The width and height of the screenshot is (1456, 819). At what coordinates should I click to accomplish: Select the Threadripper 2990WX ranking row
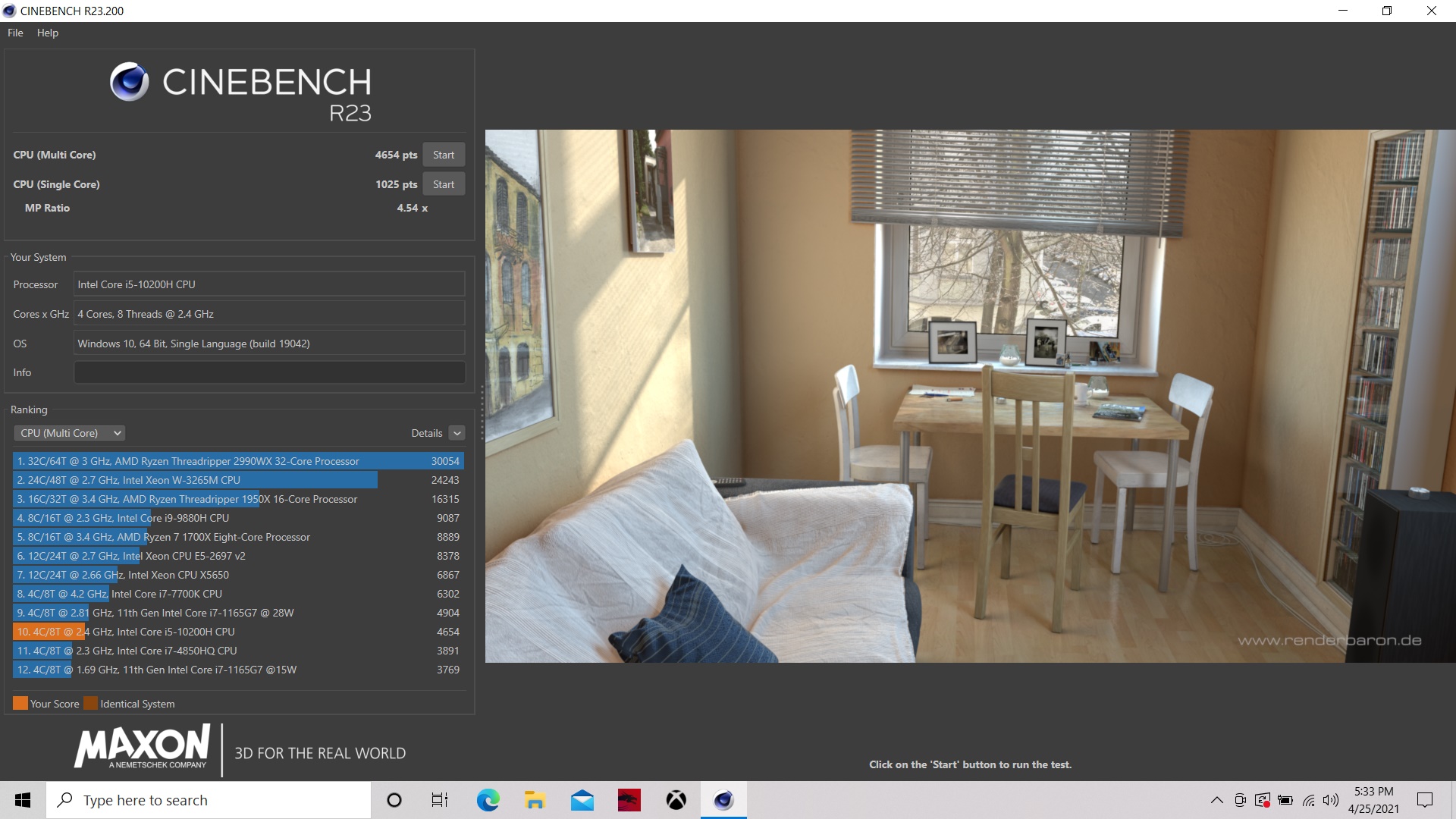pos(238,461)
